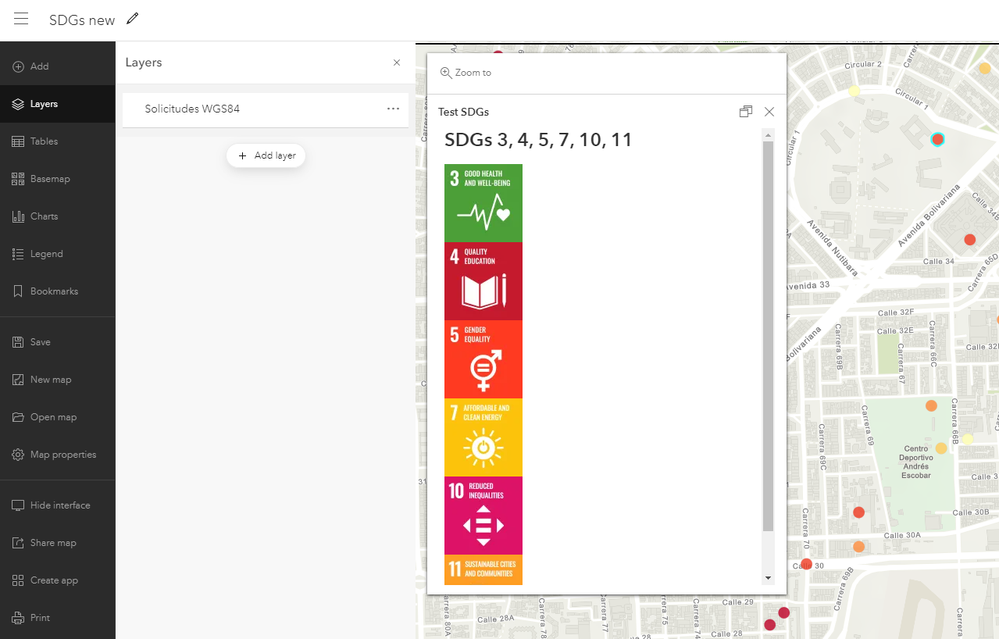Image resolution: width=999 pixels, height=639 pixels.
Task: Click the Affordable Clean Energy SDG 7 image
Action: (483, 438)
